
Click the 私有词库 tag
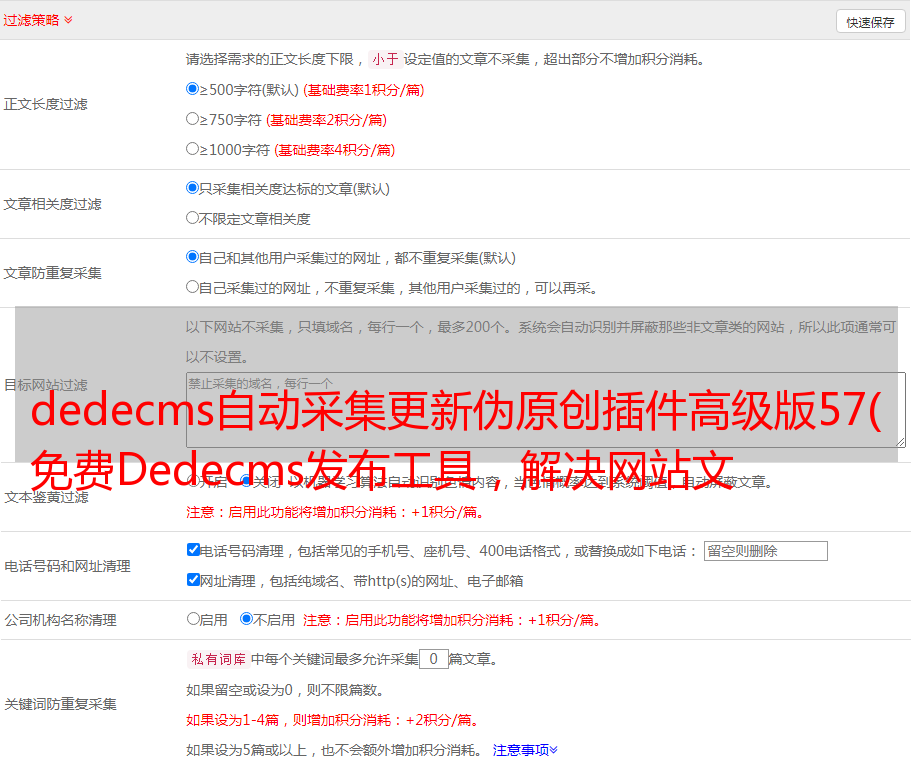point(219,659)
